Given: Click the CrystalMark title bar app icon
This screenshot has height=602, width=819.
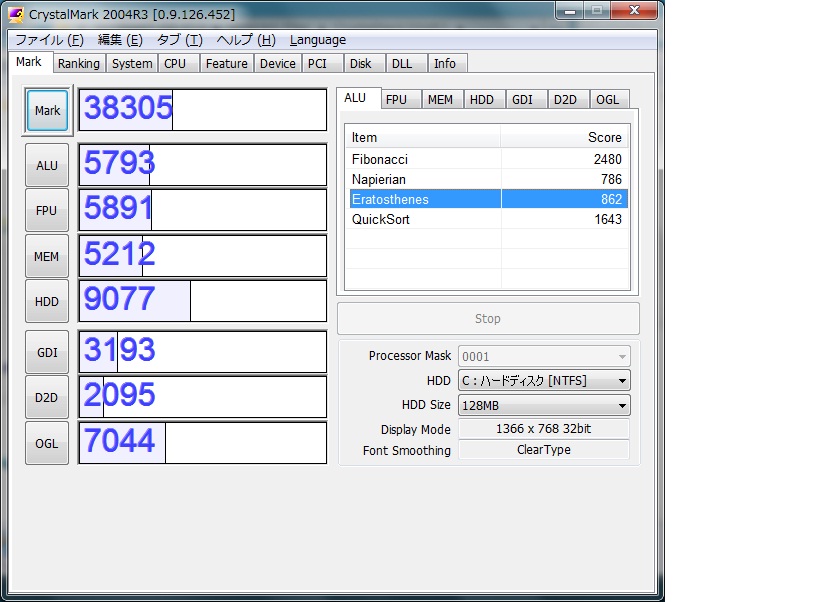Looking at the screenshot, I should (x=17, y=15).
